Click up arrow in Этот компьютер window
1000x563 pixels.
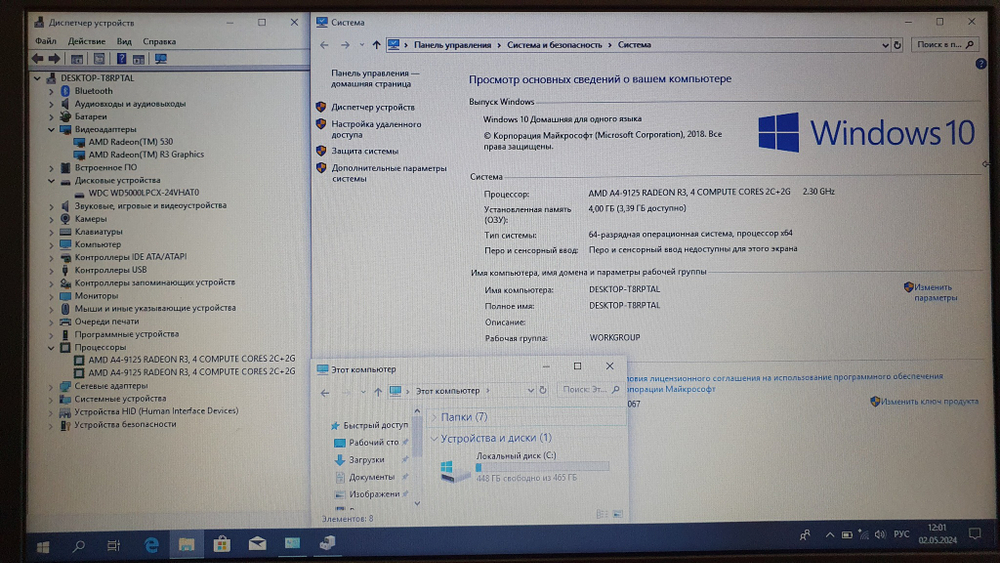[x=378, y=391]
